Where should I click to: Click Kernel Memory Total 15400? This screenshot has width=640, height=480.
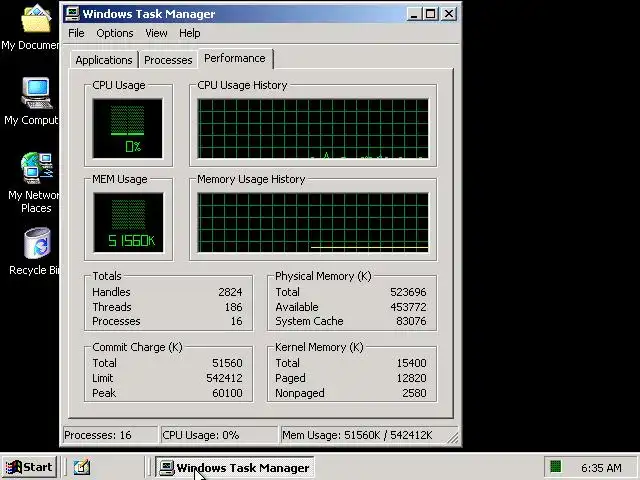411,363
